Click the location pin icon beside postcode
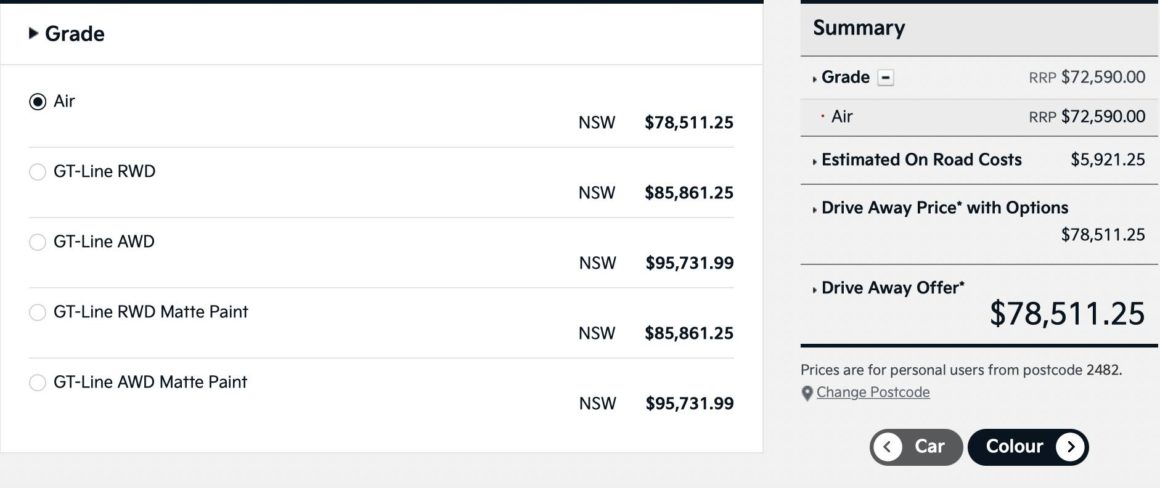The image size is (1160, 488). pos(807,393)
